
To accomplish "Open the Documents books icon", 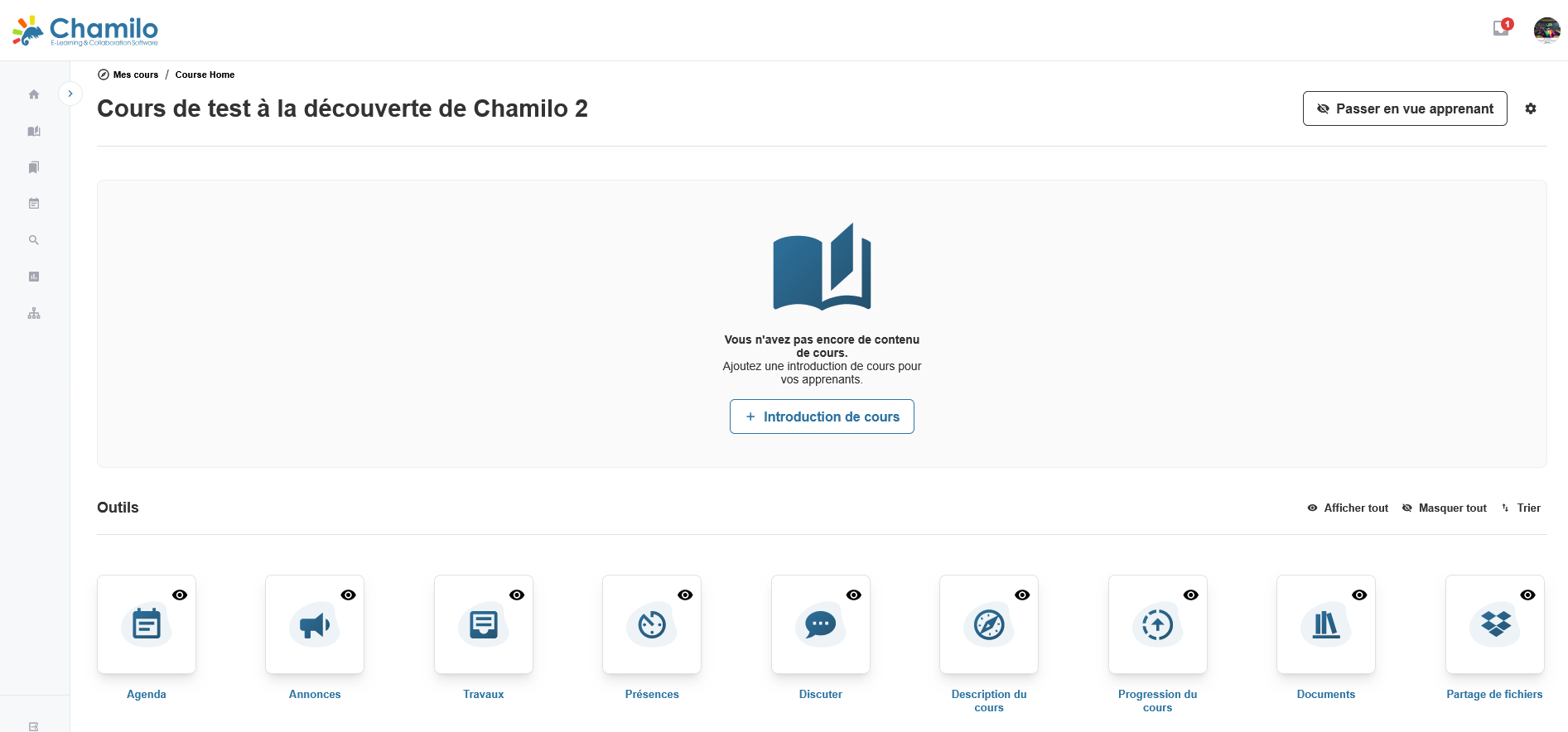I will pos(1326,624).
